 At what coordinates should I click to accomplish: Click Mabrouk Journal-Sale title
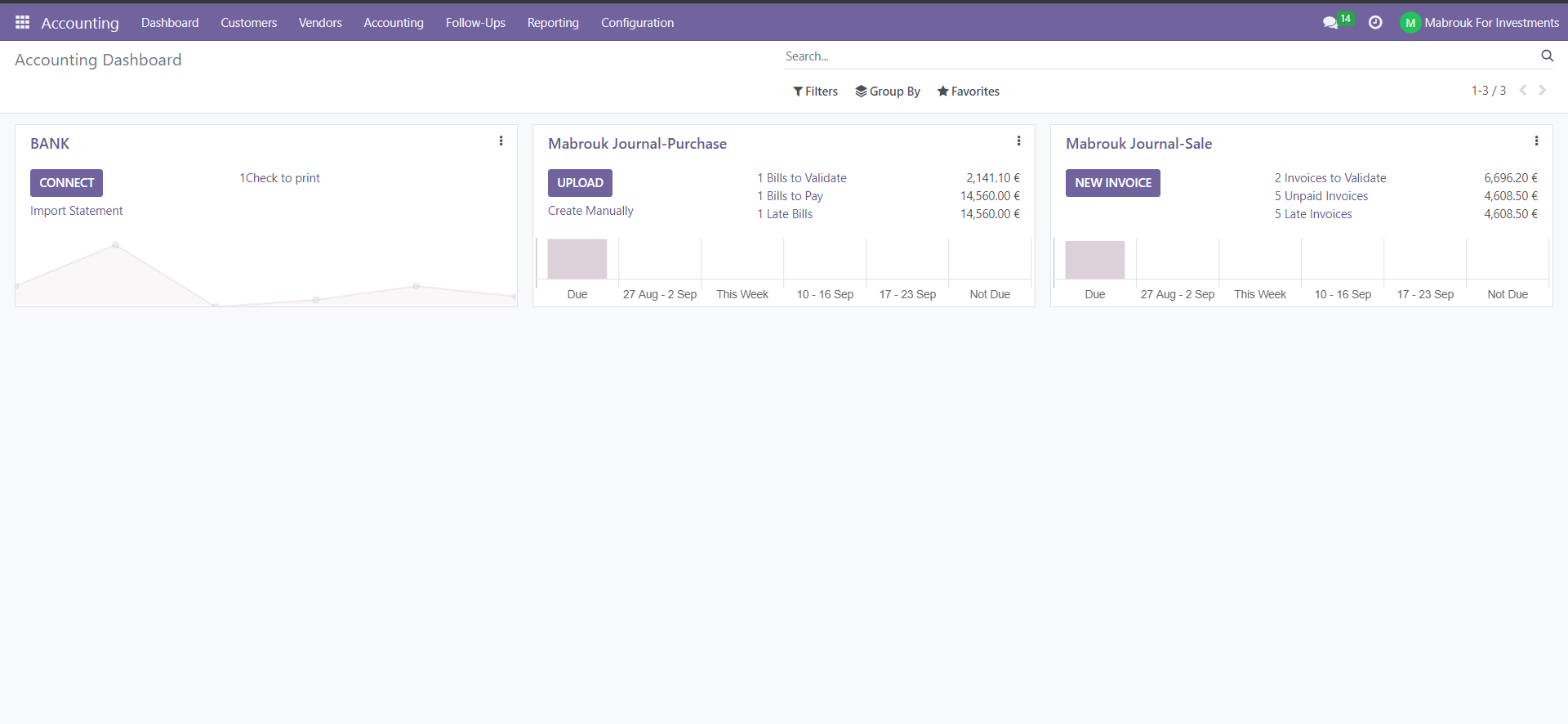click(x=1138, y=144)
